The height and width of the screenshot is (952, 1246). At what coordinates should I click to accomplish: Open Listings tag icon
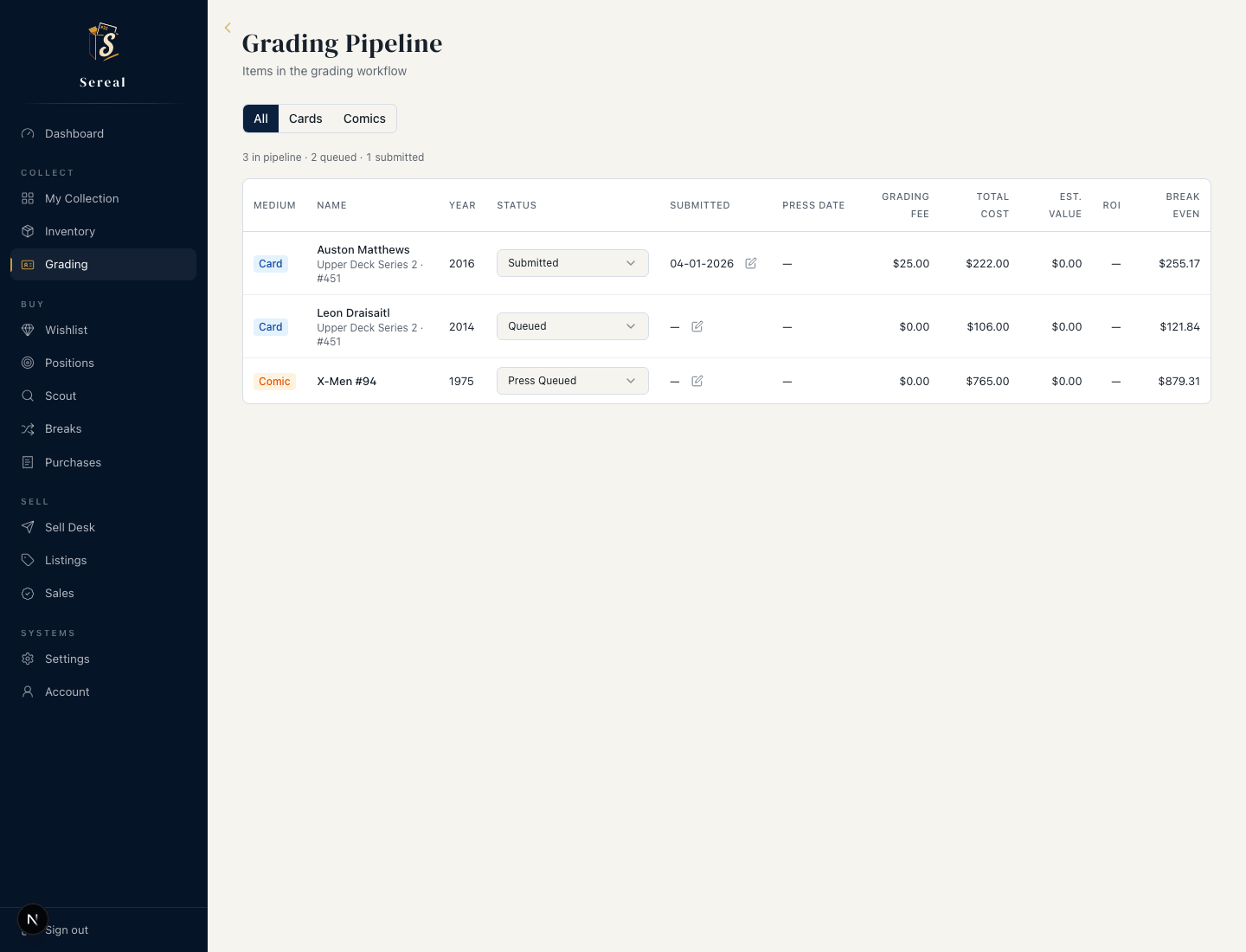tap(28, 560)
